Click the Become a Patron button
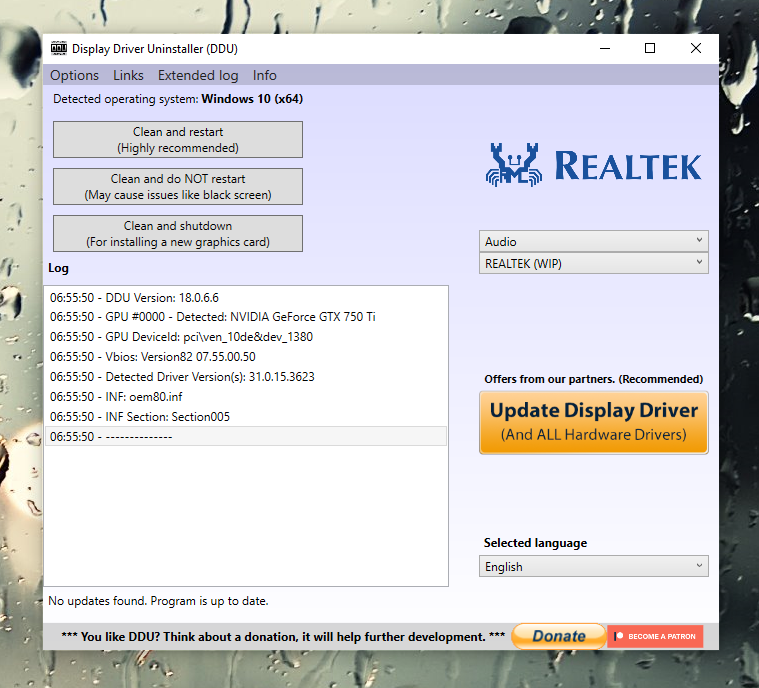759x688 pixels. pyautogui.click(x=655, y=636)
